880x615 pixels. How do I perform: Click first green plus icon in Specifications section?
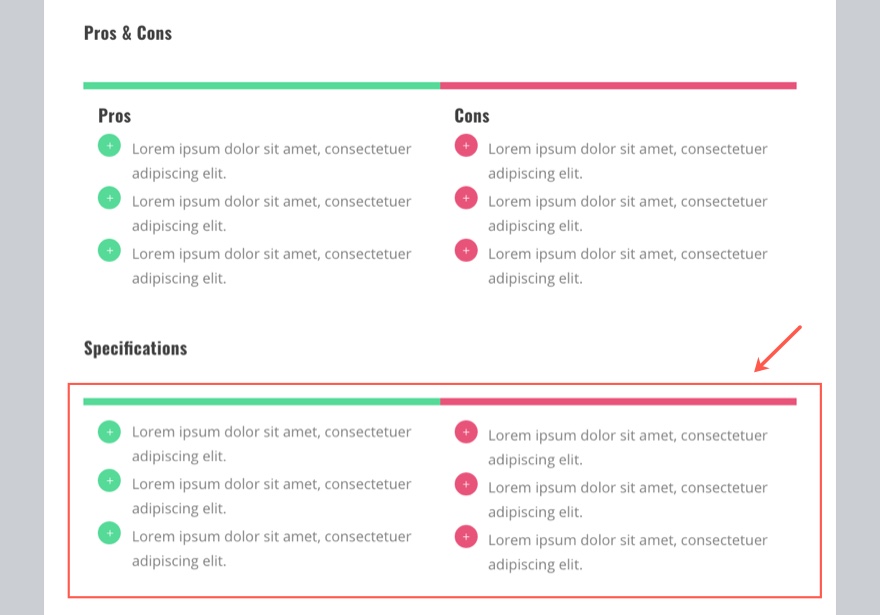109,432
